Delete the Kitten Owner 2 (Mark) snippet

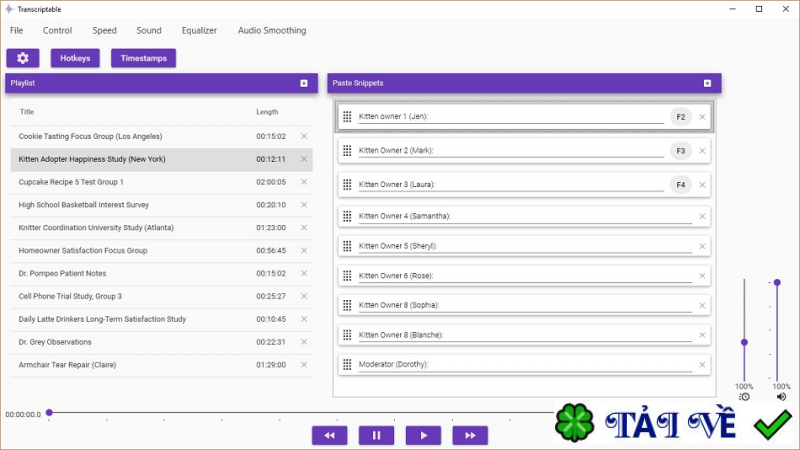click(x=702, y=151)
